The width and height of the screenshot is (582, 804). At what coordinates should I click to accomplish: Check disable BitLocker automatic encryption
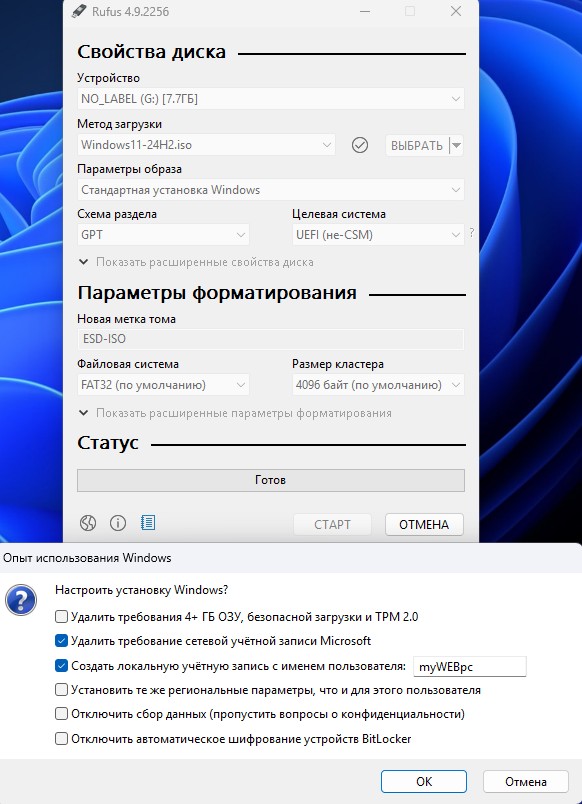click(61, 739)
